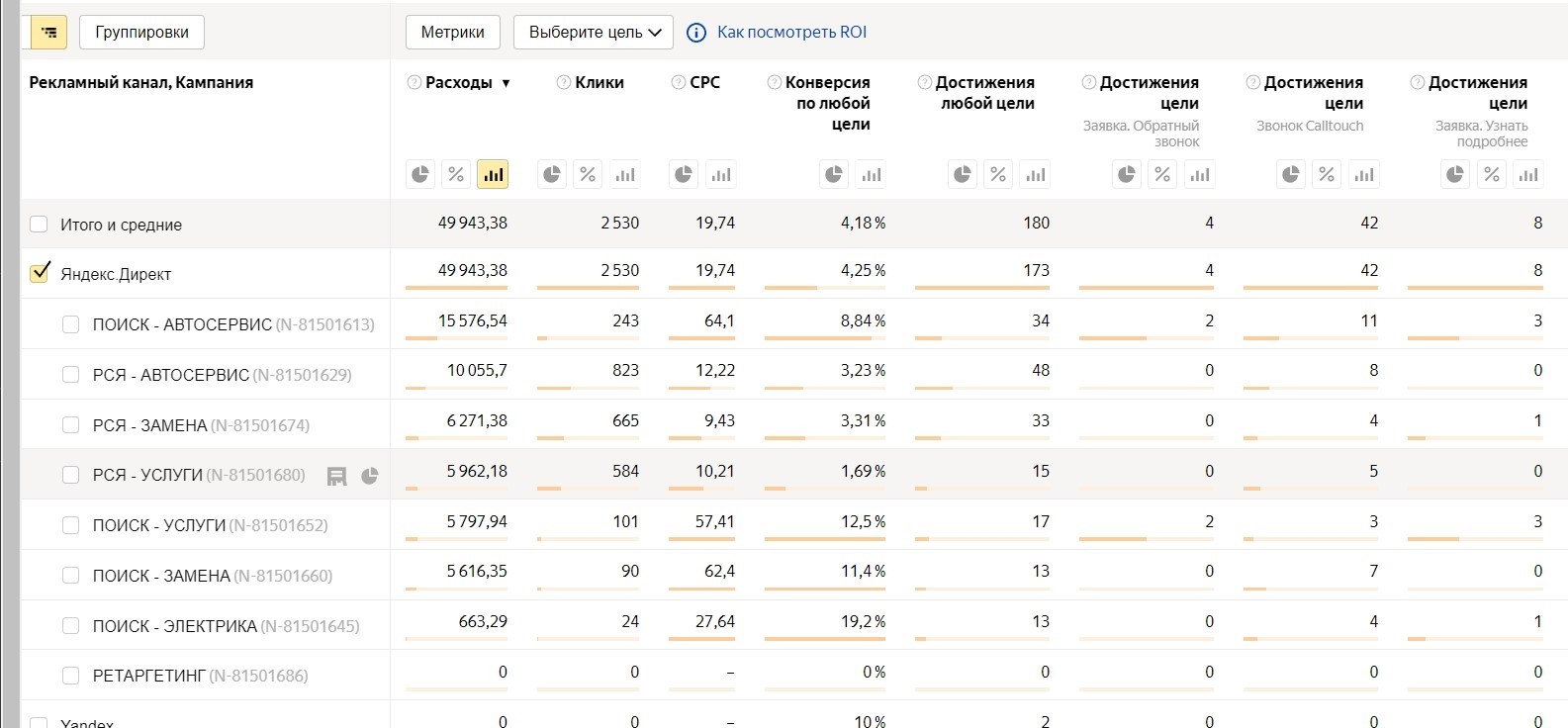1568x728 pixels.
Task: Open campaign РЕТАРГЕТИНГ
Action: (200, 676)
